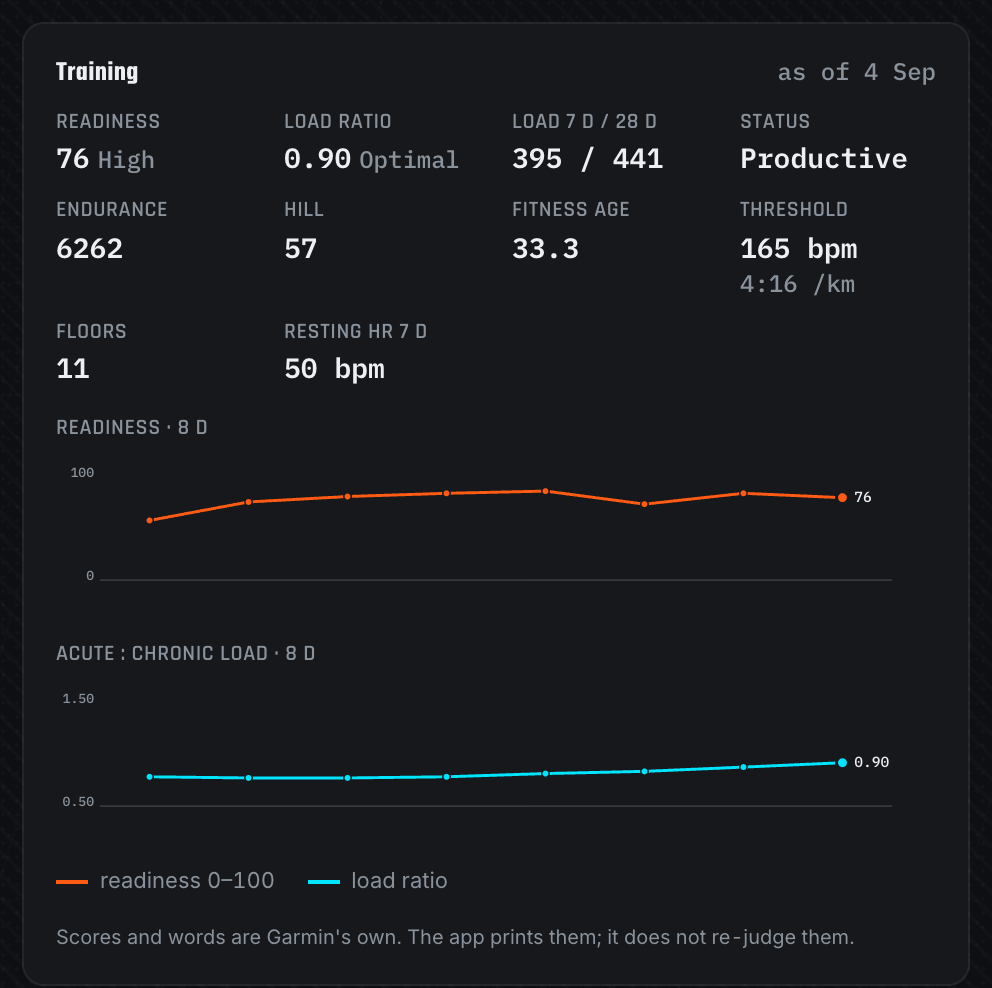Click the 1.50 axis label
The width and height of the screenshot is (992, 988).
pos(78,699)
